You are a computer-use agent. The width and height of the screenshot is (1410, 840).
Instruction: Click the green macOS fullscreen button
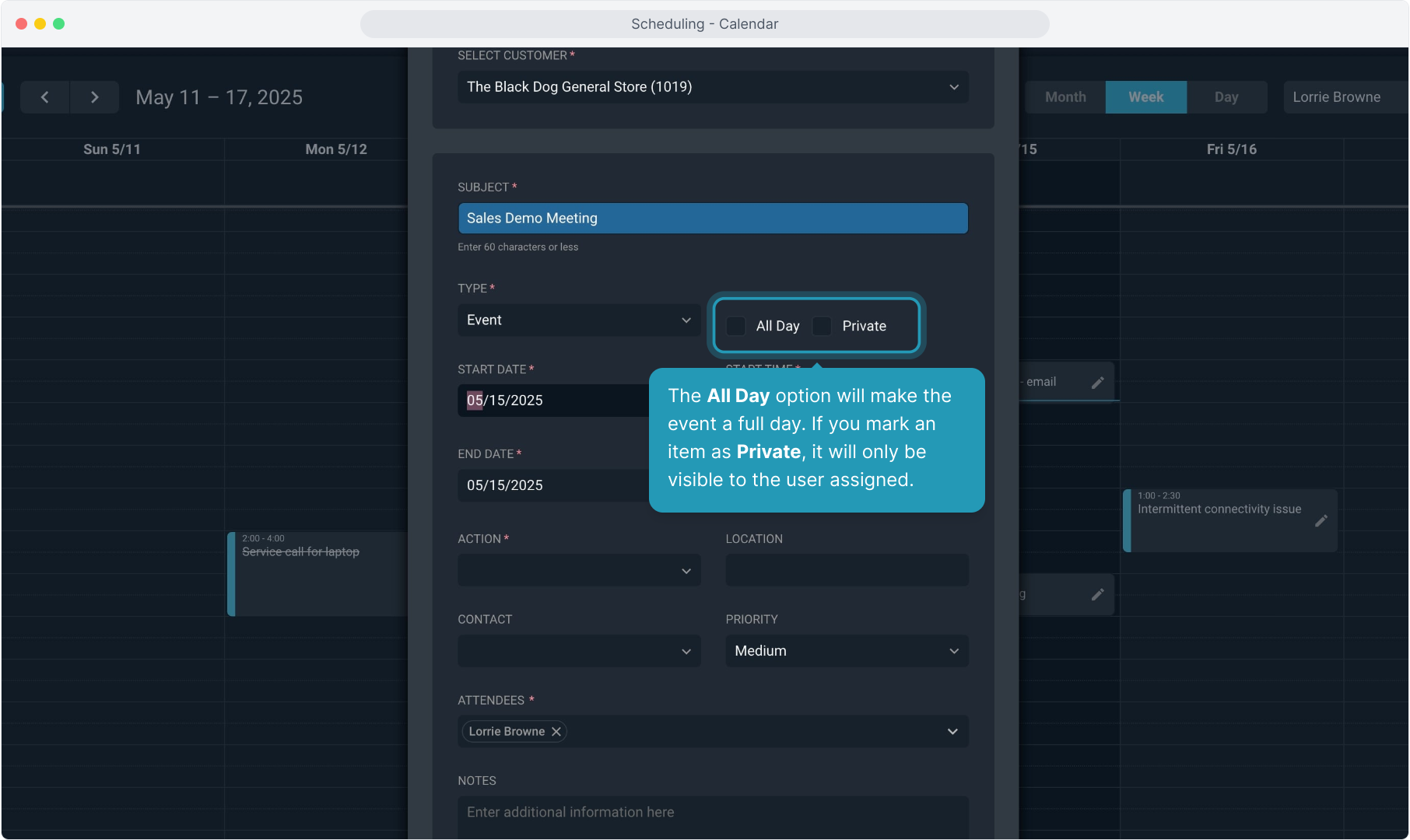point(58,24)
